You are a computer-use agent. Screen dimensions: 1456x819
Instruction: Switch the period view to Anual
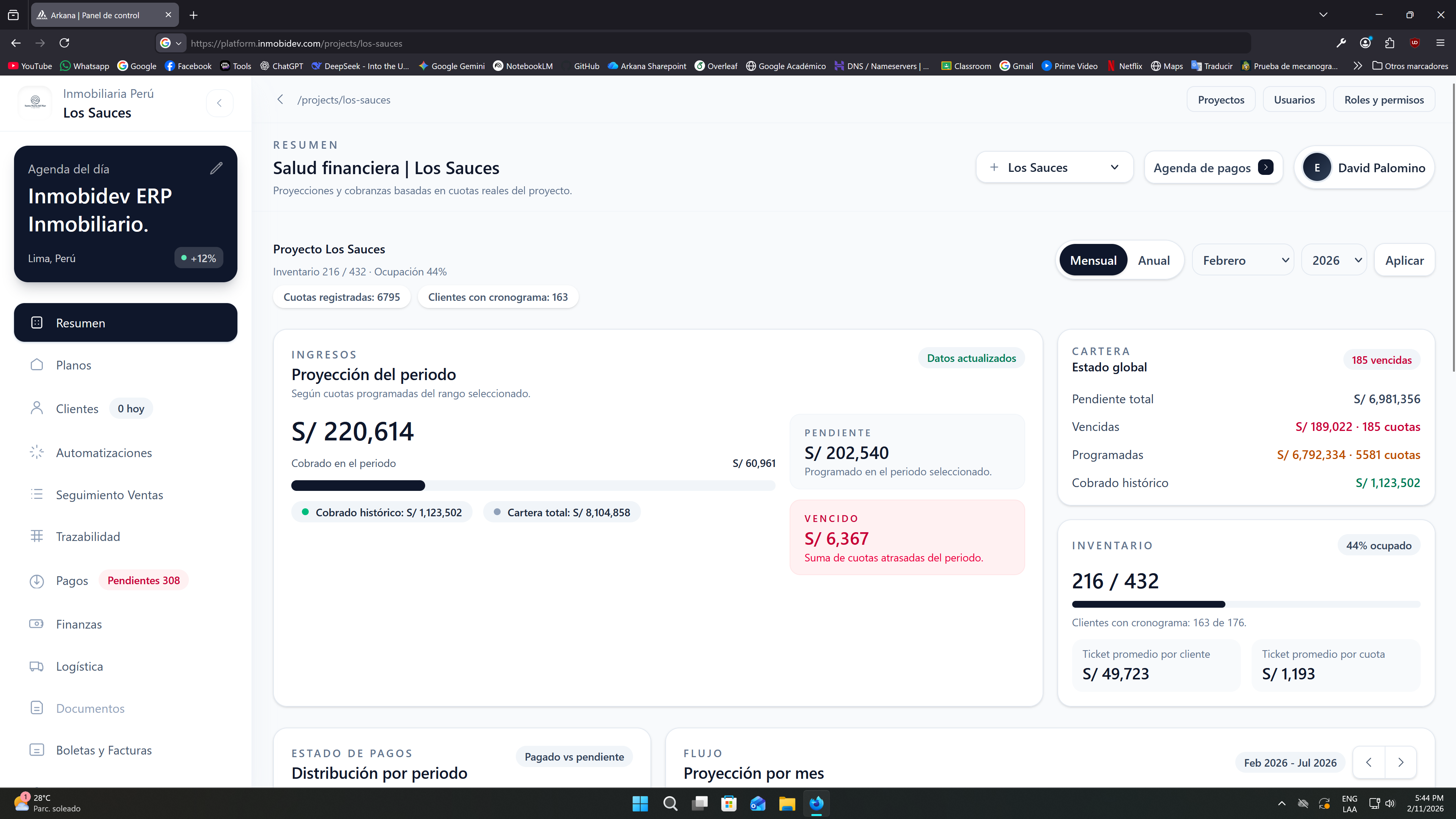tap(1154, 260)
